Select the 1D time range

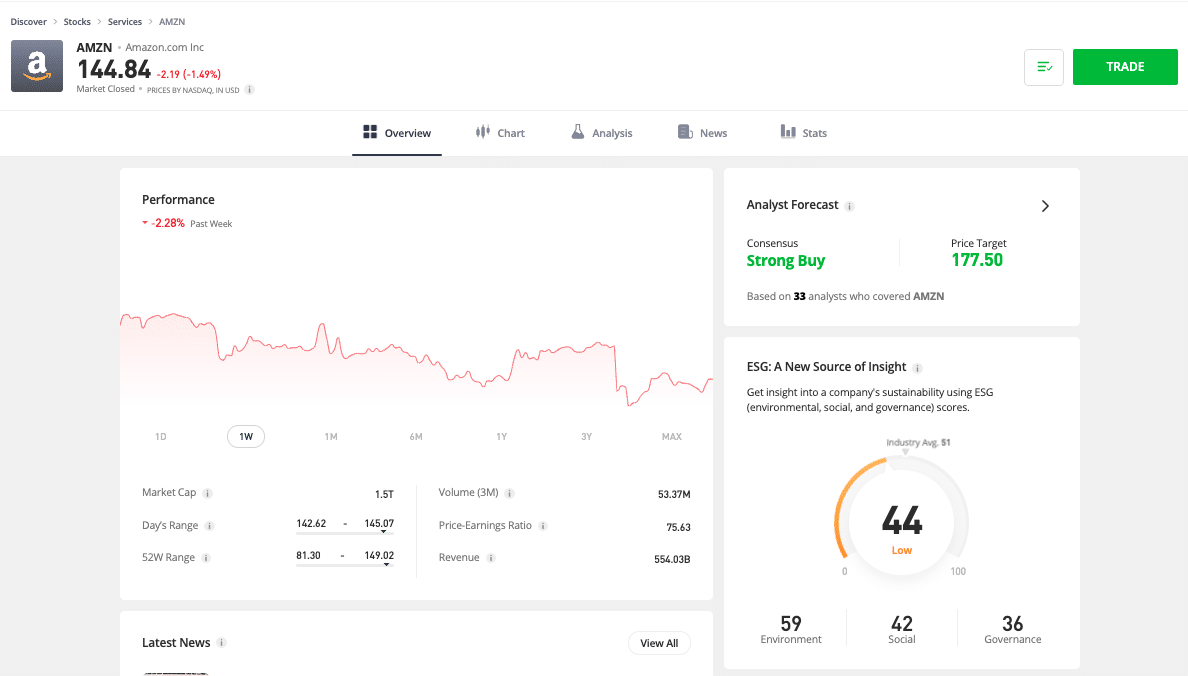(x=161, y=437)
